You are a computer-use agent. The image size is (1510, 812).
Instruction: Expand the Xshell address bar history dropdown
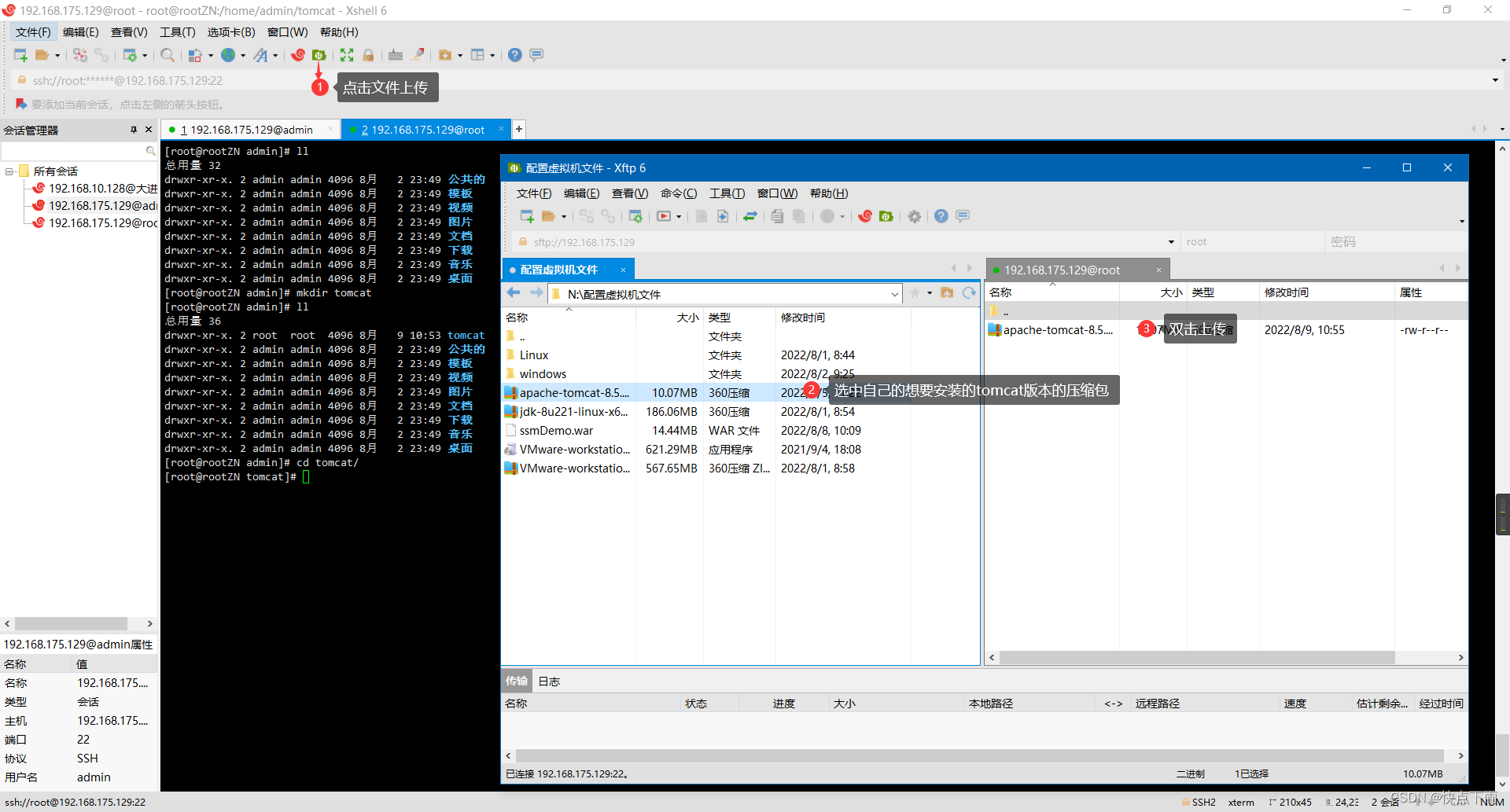(1495, 80)
